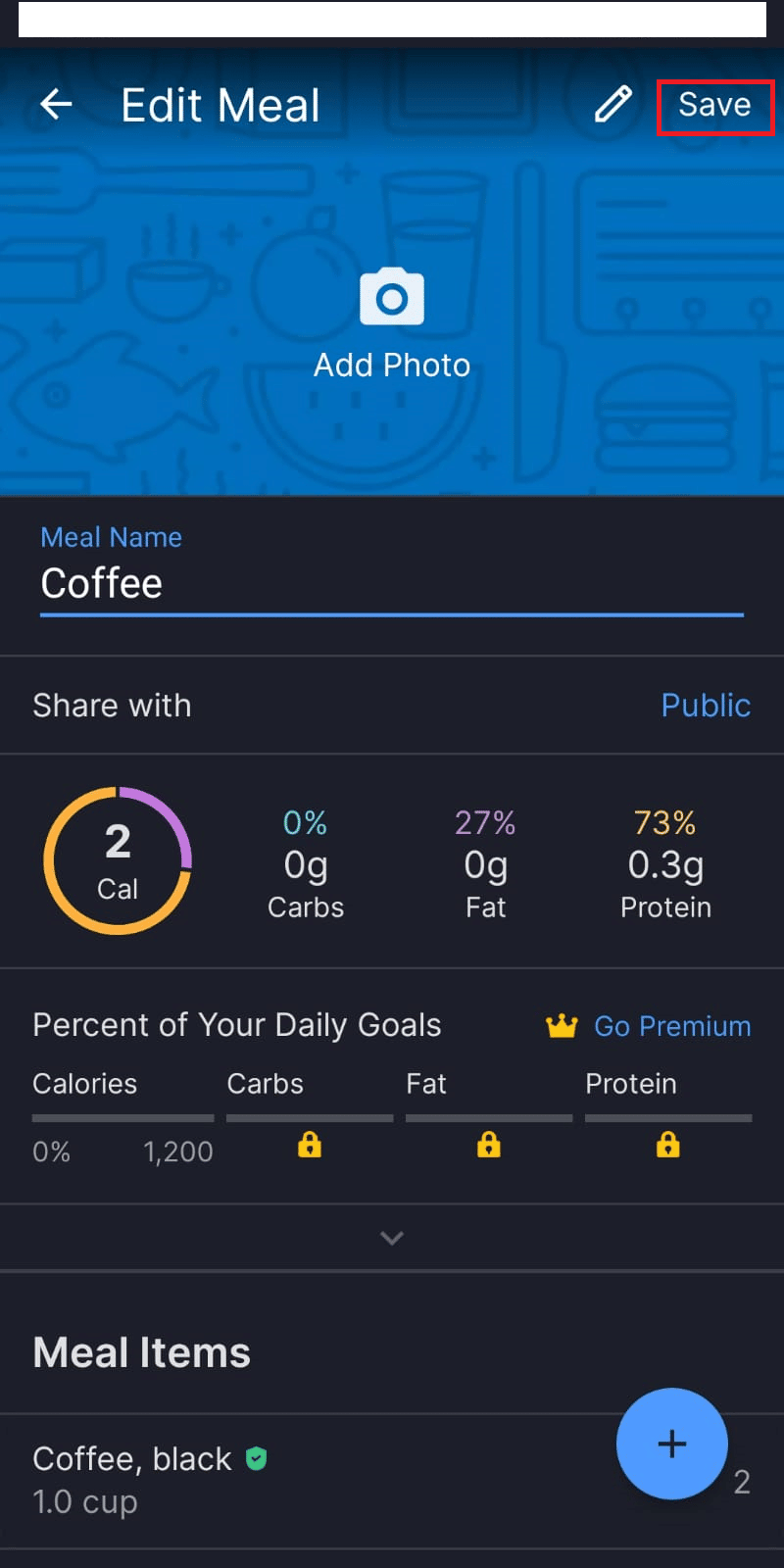Image resolution: width=784 pixels, height=1568 pixels.
Task: Tap the Protein lock icon
Action: pos(667,1145)
